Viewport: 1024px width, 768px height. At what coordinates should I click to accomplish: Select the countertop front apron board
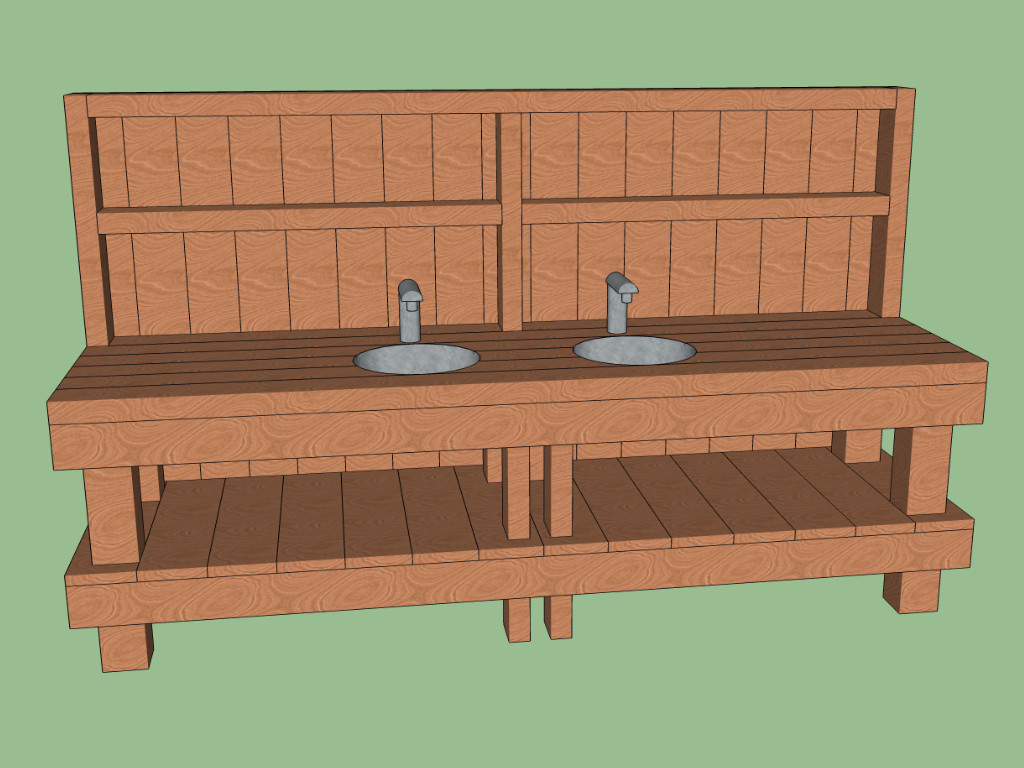point(517,424)
